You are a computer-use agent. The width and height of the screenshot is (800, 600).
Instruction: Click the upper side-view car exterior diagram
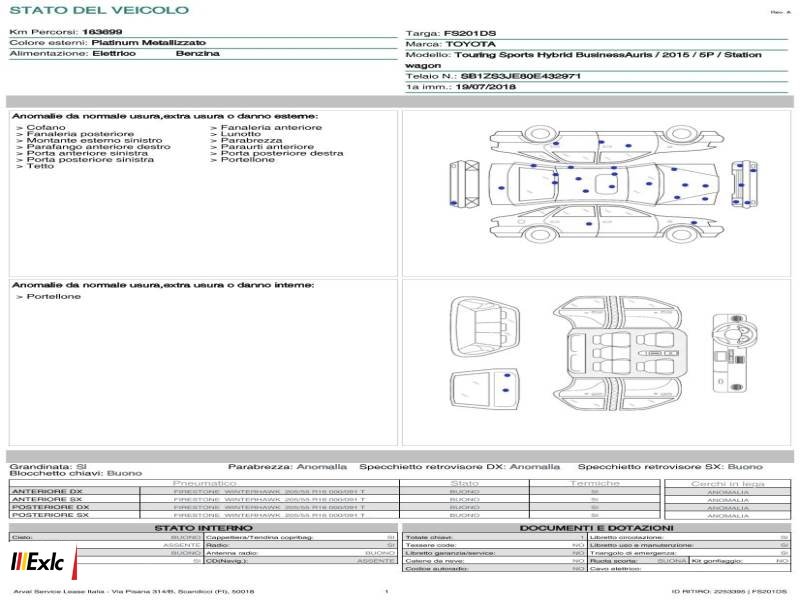(x=607, y=143)
